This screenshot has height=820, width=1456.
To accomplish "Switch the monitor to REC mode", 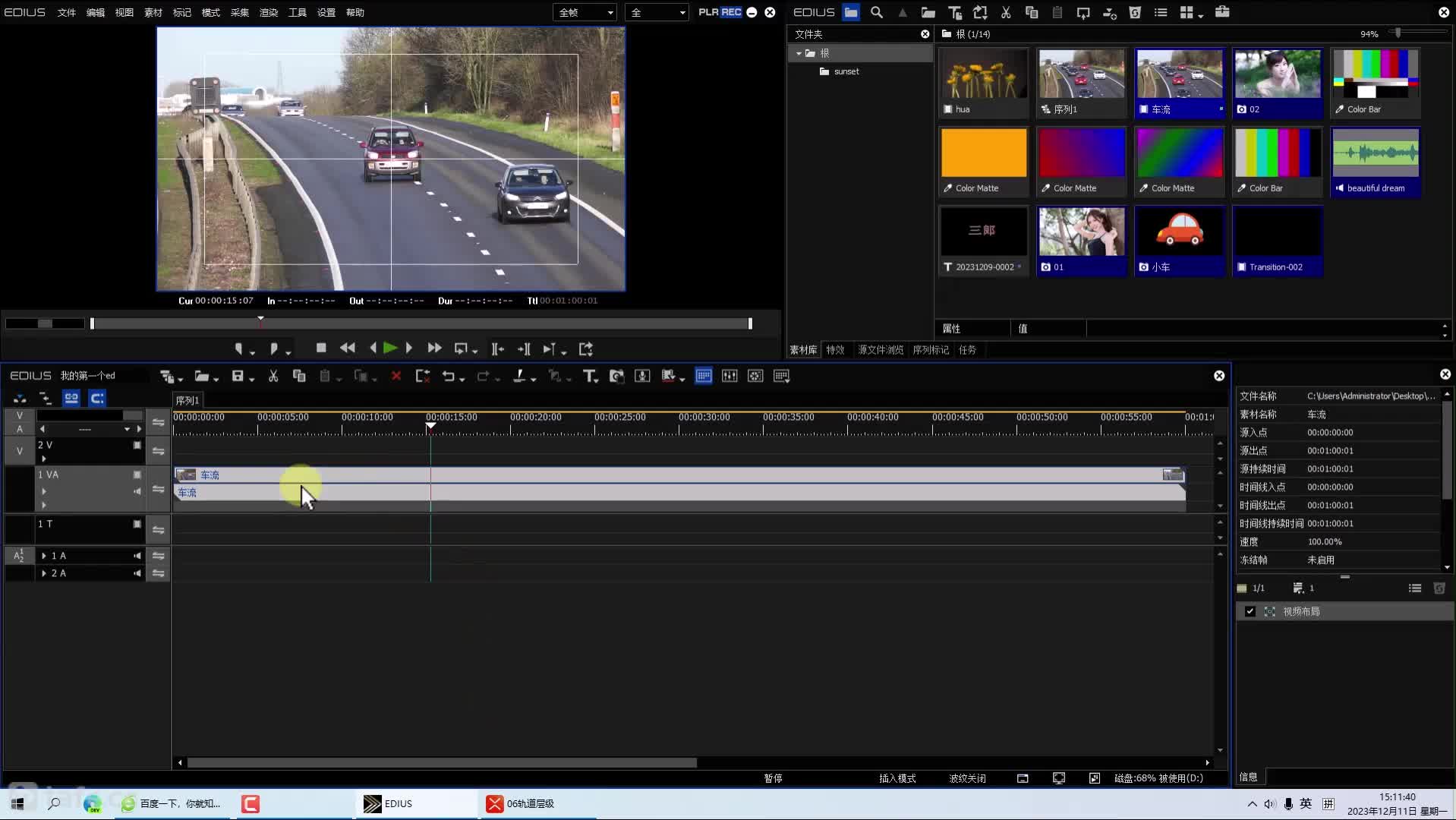I will pyautogui.click(x=731, y=12).
